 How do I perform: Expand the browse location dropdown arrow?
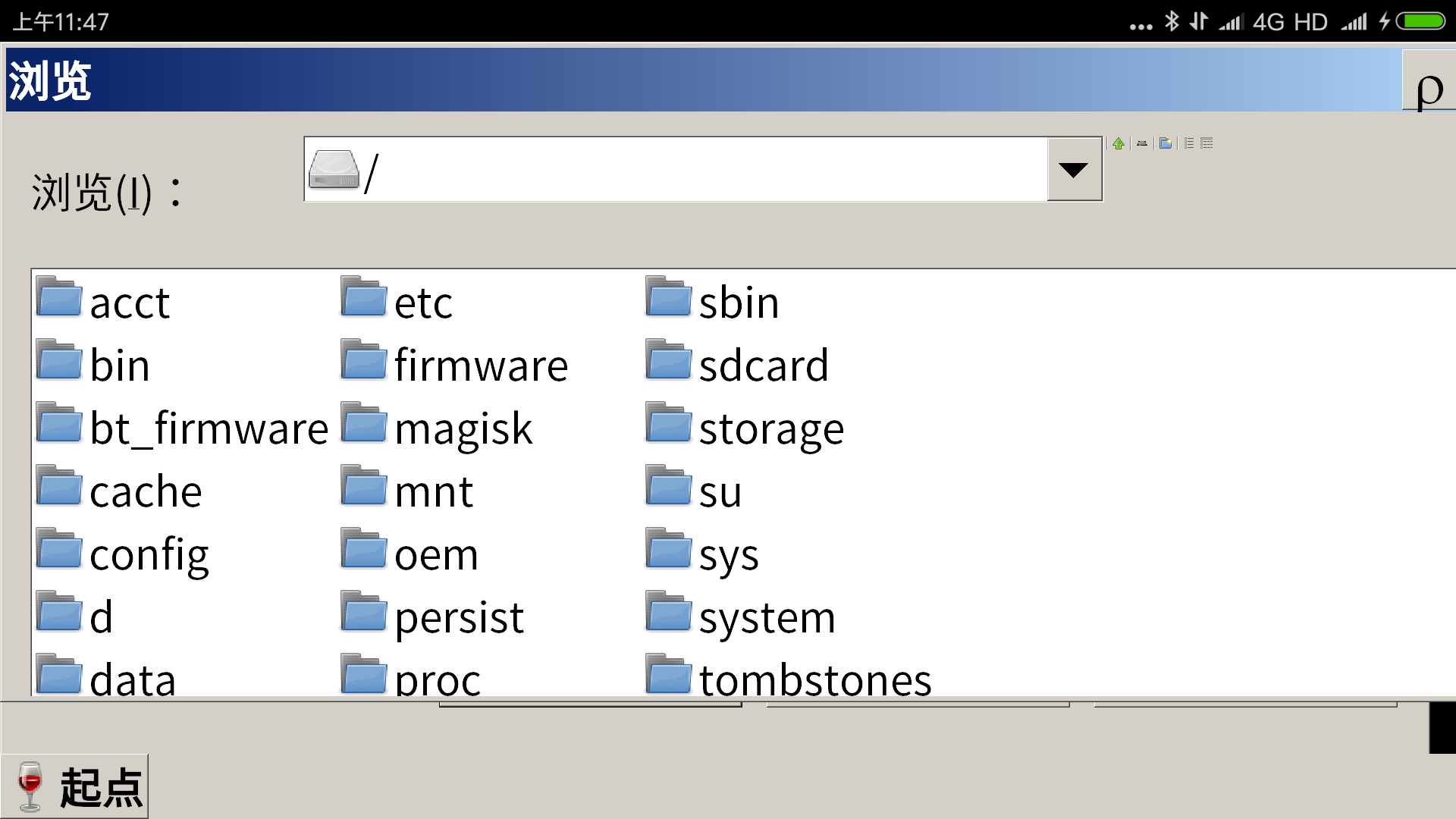pyautogui.click(x=1074, y=170)
